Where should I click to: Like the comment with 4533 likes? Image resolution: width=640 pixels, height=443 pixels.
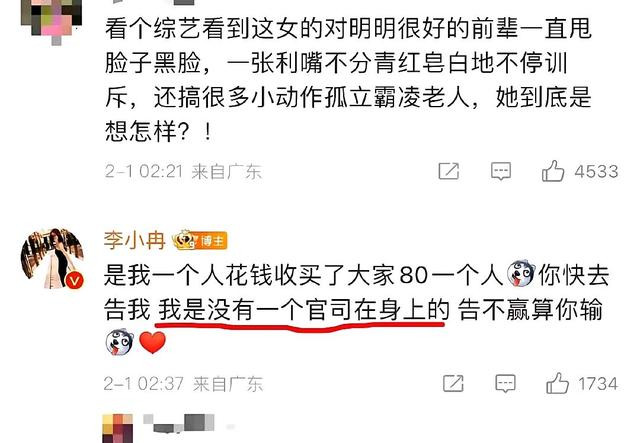(553, 171)
